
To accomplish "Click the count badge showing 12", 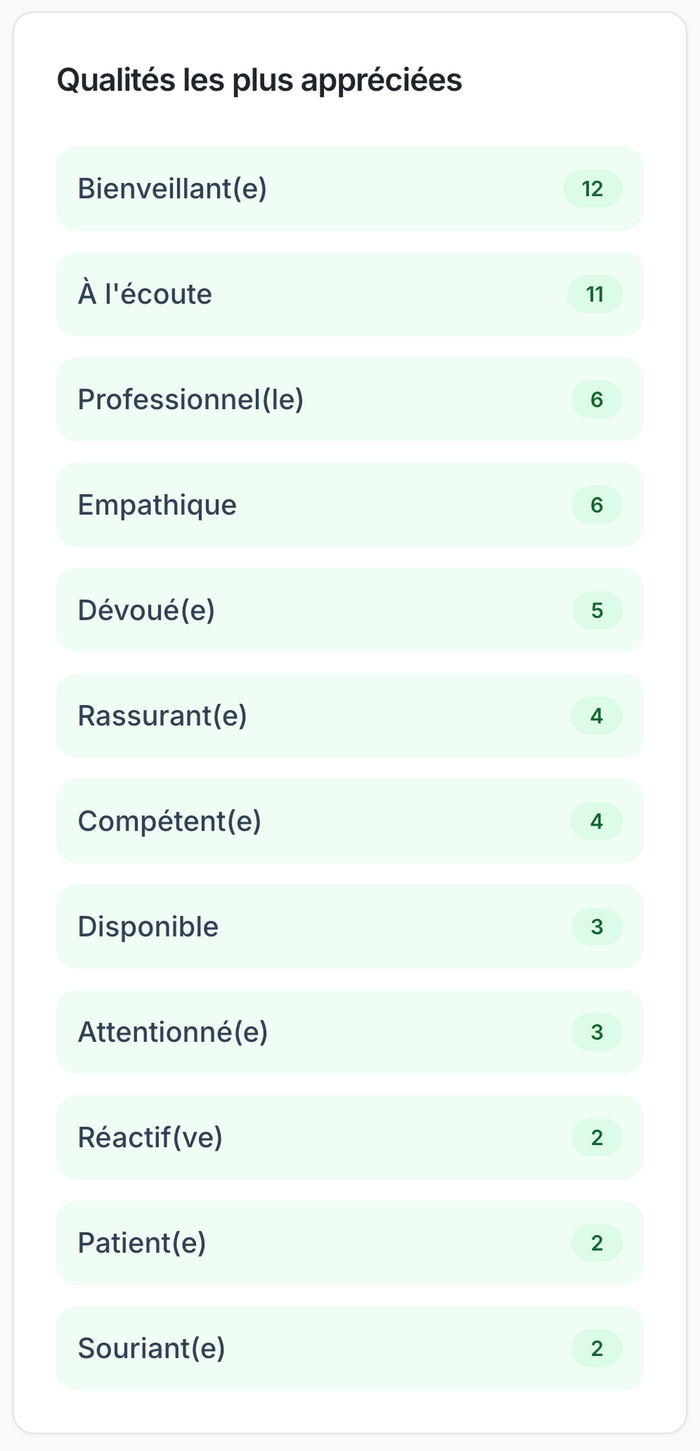I will (x=593, y=189).
